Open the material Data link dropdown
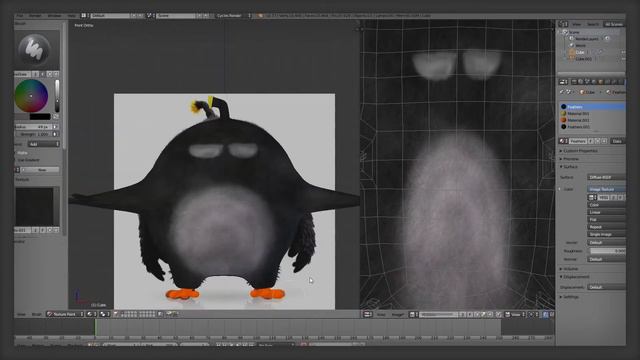 (x=617, y=141)
